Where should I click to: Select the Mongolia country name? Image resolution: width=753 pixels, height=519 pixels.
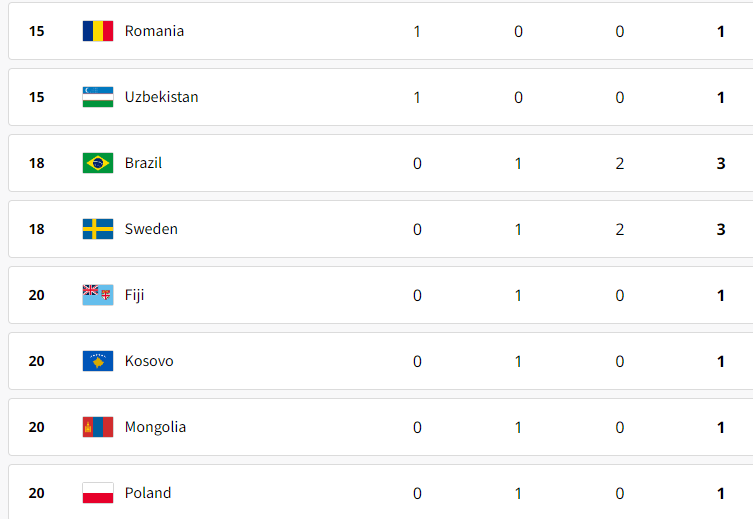[155, 427]
